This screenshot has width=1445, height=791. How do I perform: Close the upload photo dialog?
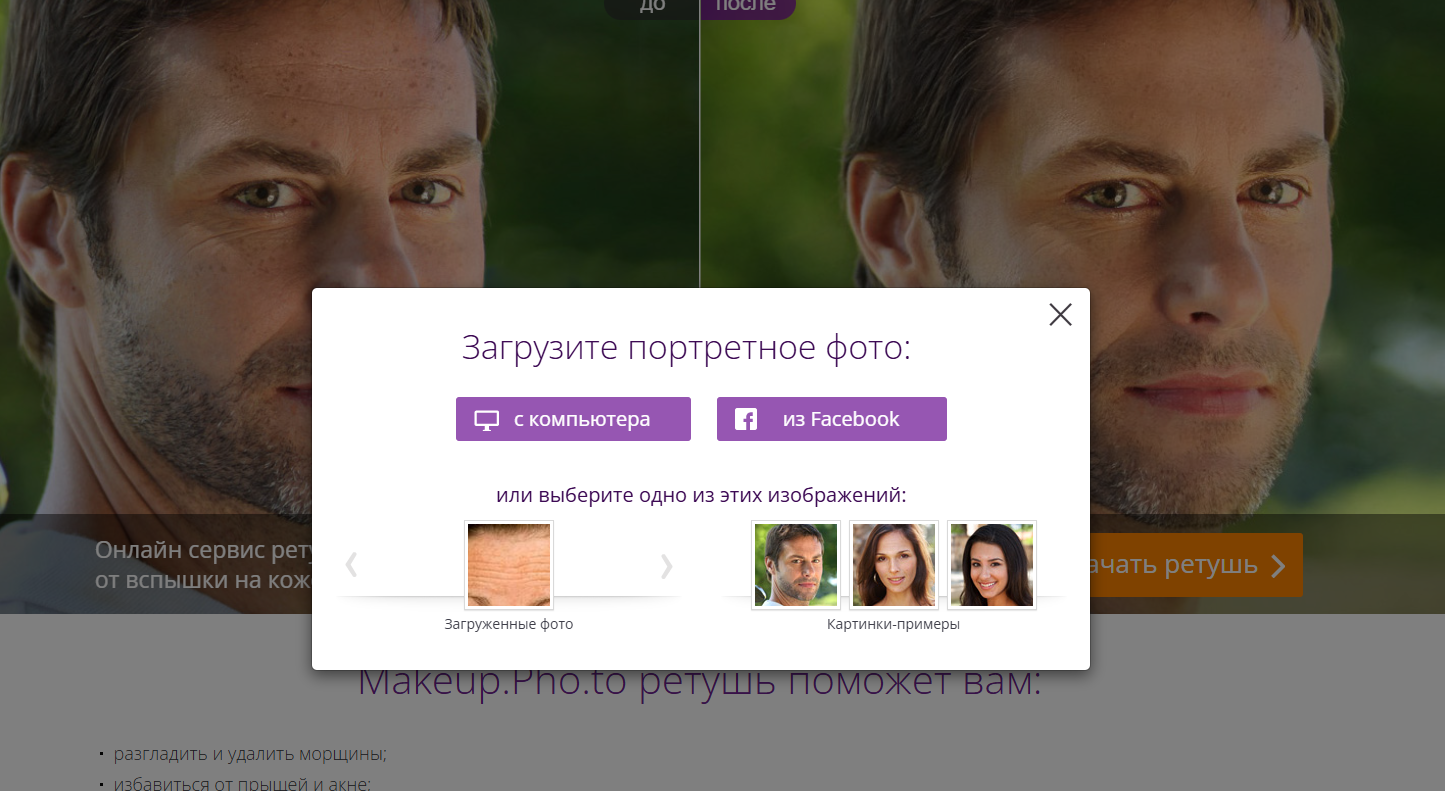[1060, 315]
